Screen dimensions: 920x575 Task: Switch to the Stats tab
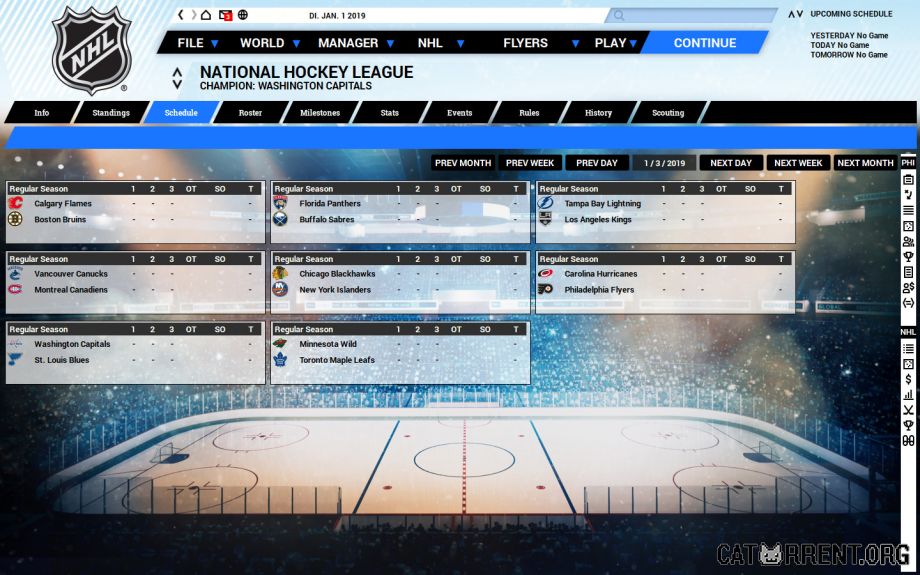click(x=390, y=113)
